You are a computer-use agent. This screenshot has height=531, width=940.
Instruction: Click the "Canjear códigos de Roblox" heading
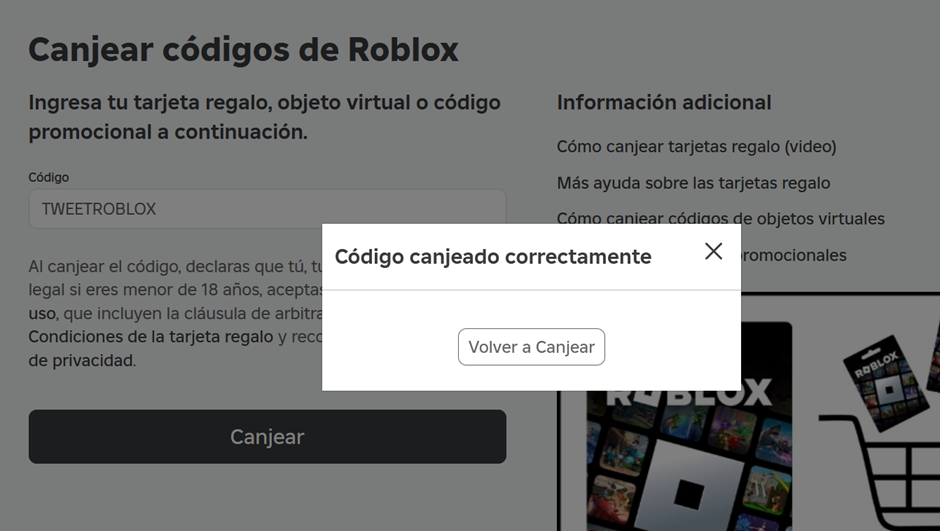(x=243, y=50)
